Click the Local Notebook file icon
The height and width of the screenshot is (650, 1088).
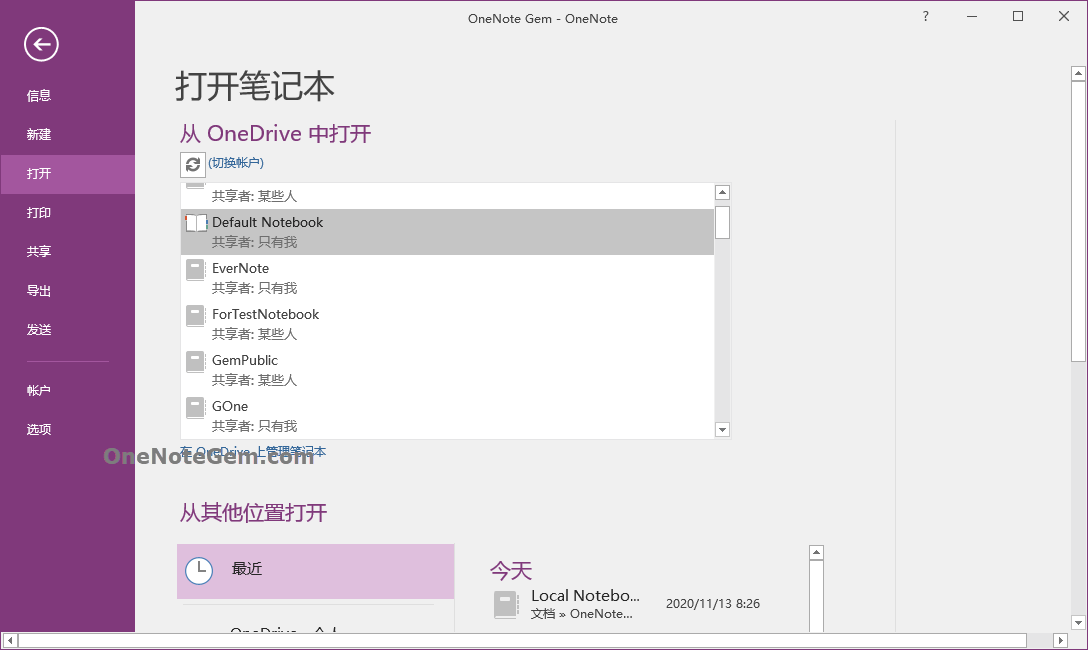(x=506, y=604)
